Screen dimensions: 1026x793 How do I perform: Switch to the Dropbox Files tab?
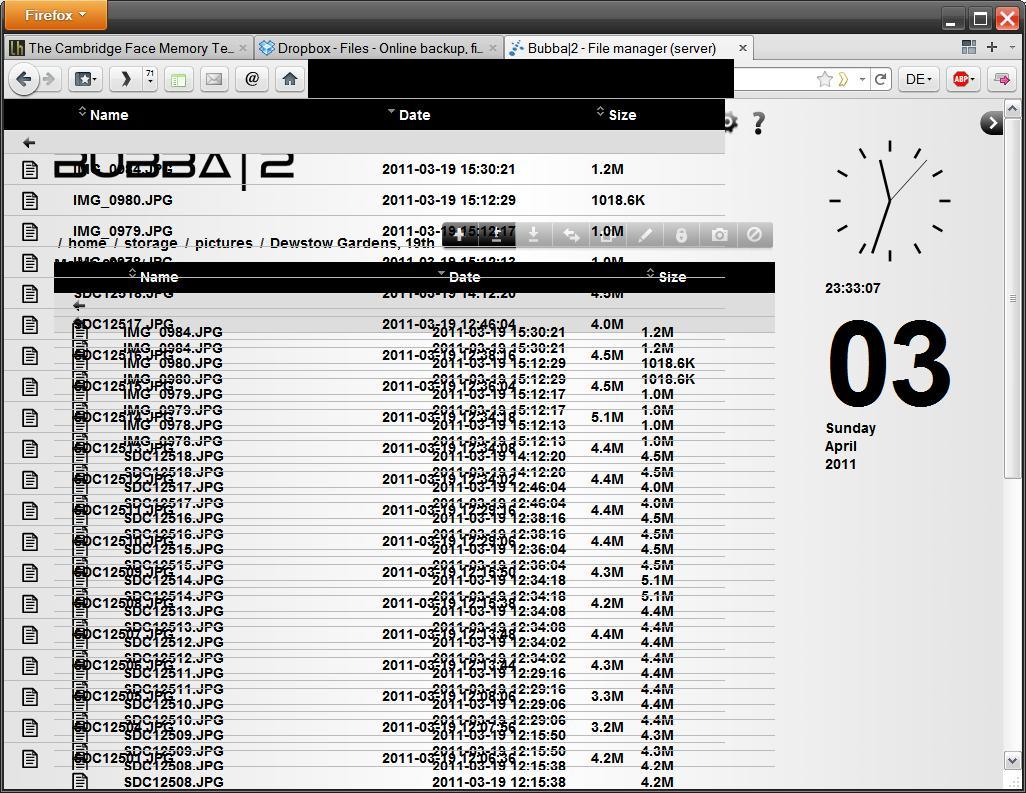click(380, 48)
